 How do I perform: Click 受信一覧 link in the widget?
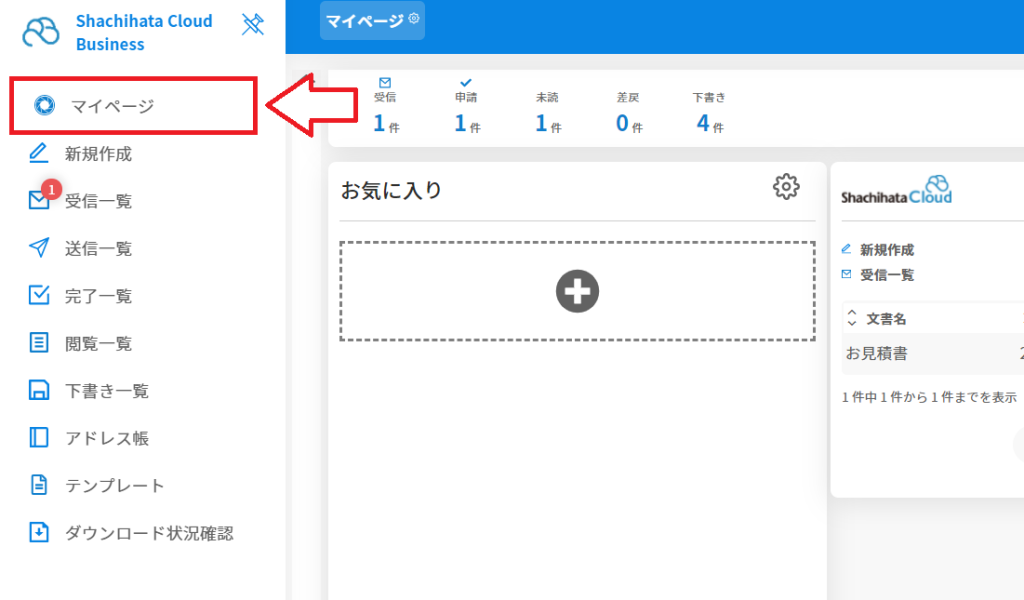coord(886,275)
